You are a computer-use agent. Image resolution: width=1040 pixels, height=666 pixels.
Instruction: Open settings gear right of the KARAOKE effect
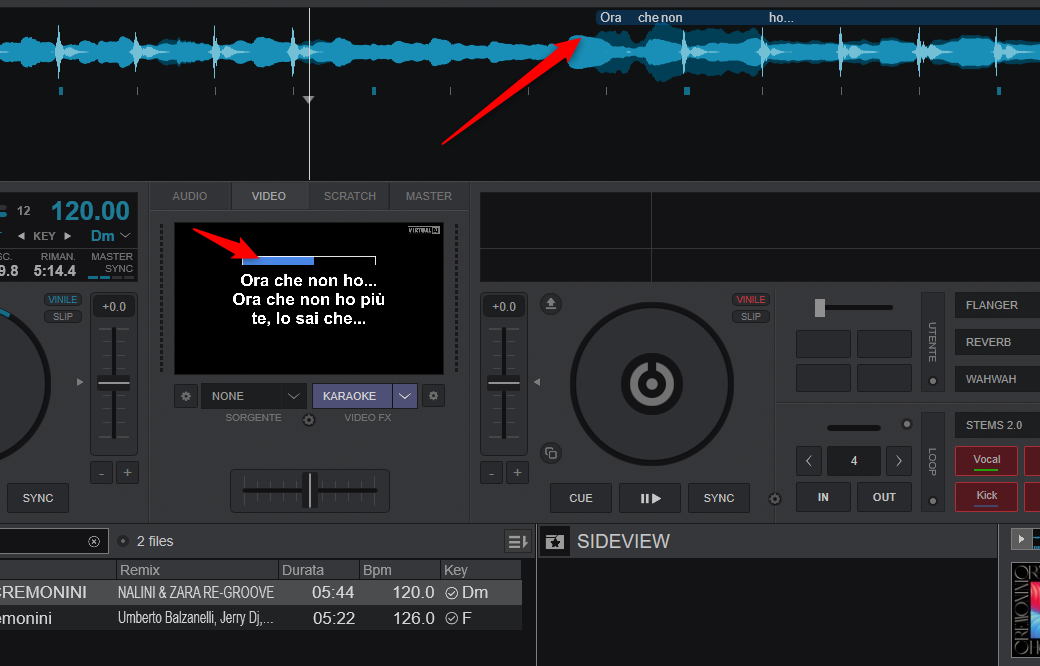tap(433, 396)
